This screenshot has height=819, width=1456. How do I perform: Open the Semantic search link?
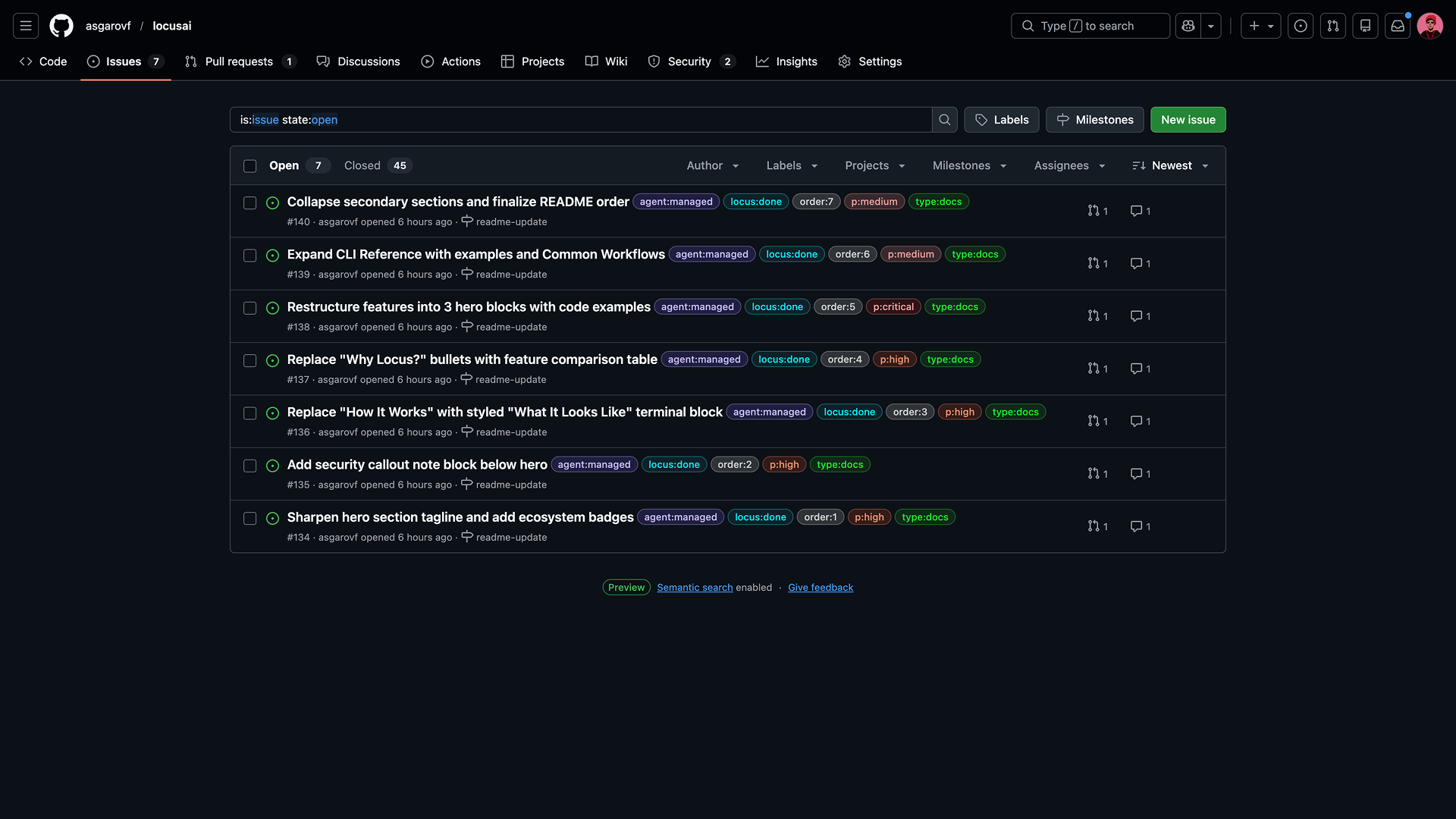point(695,588)
